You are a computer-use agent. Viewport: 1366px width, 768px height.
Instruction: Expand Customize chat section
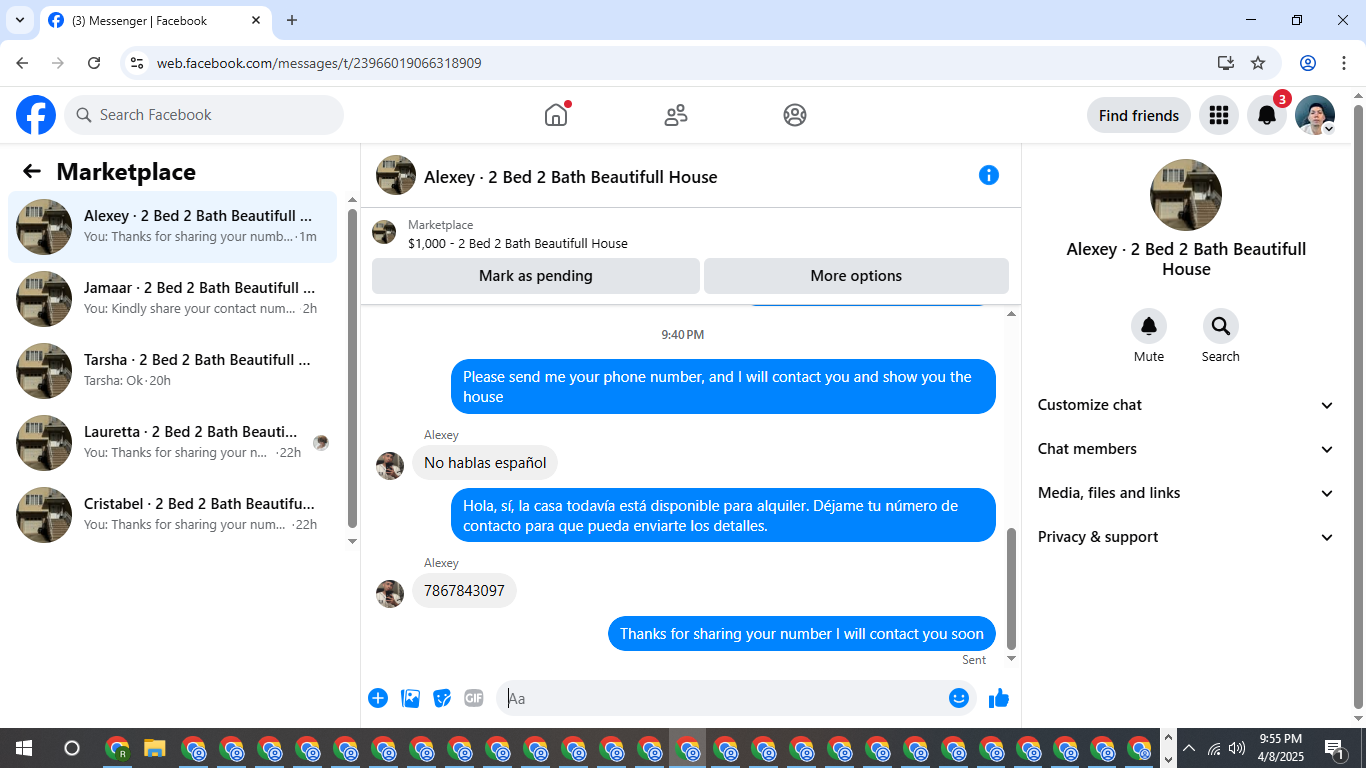coord(1186,405)
